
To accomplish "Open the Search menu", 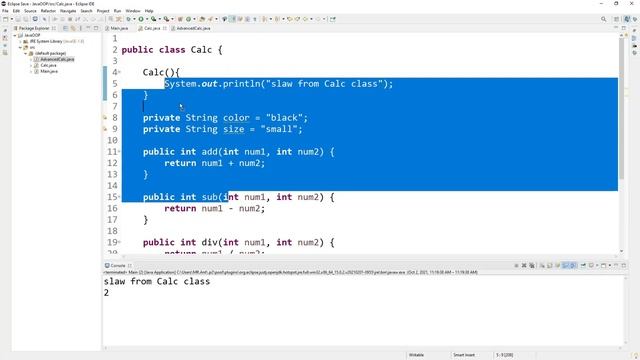I will click(86, 11).
